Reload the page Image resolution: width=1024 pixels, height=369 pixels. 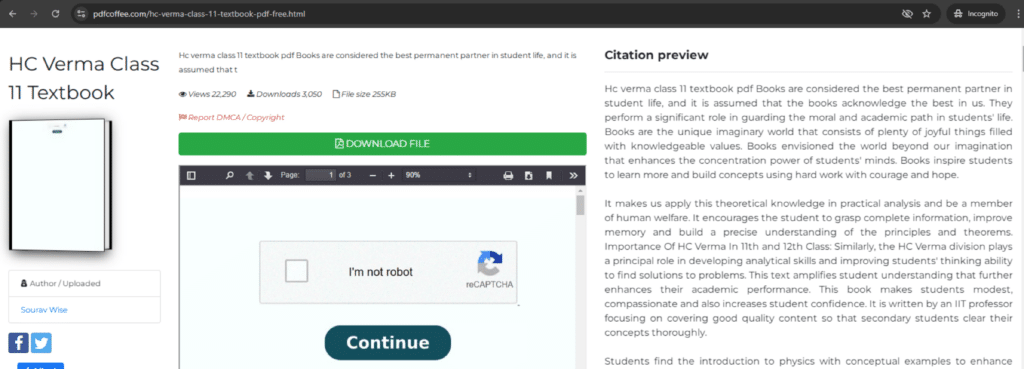56,13
